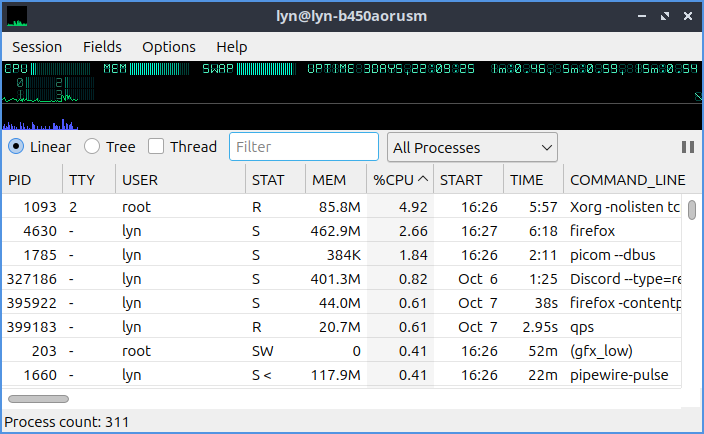Enable the Thread checkbox
The height and width of the screenshot is (434, 704).
coord(156,147)
